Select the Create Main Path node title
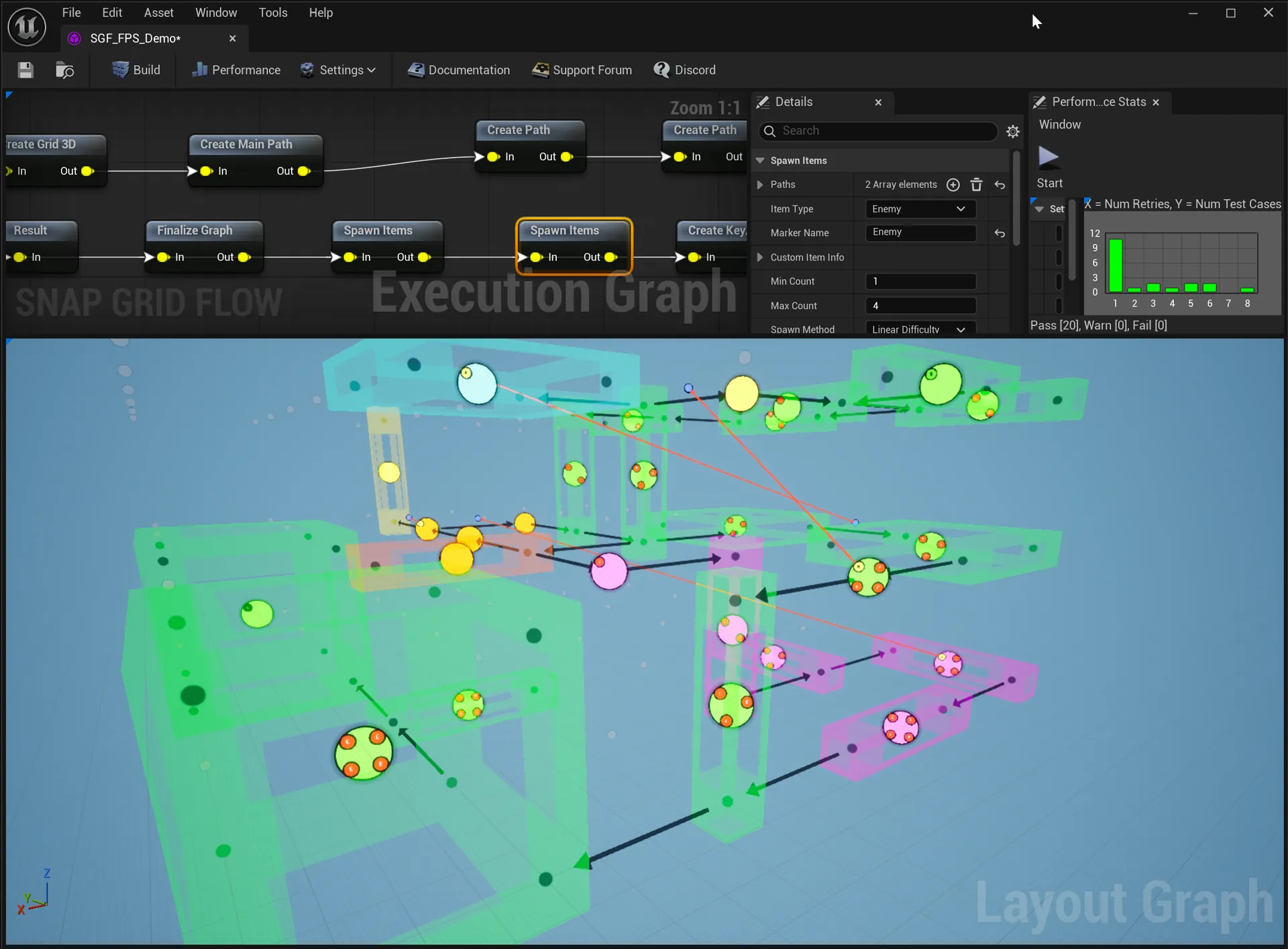The height and width of the screenshot is (949, 1288). [x=246, y=144]
